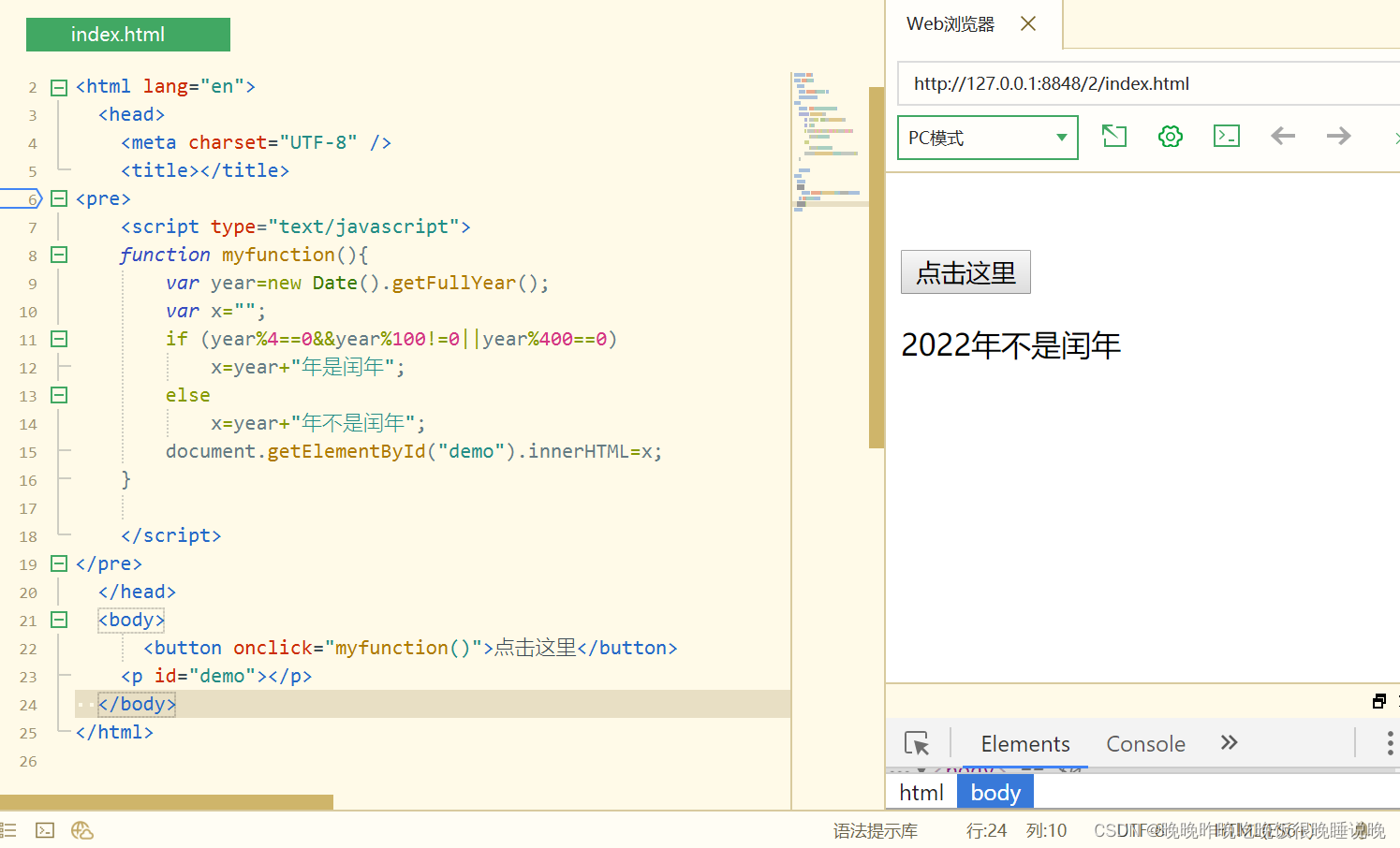Click the body breadcrumb in devtools
The width and height of the screenshot is (1400, 848).
995,793
